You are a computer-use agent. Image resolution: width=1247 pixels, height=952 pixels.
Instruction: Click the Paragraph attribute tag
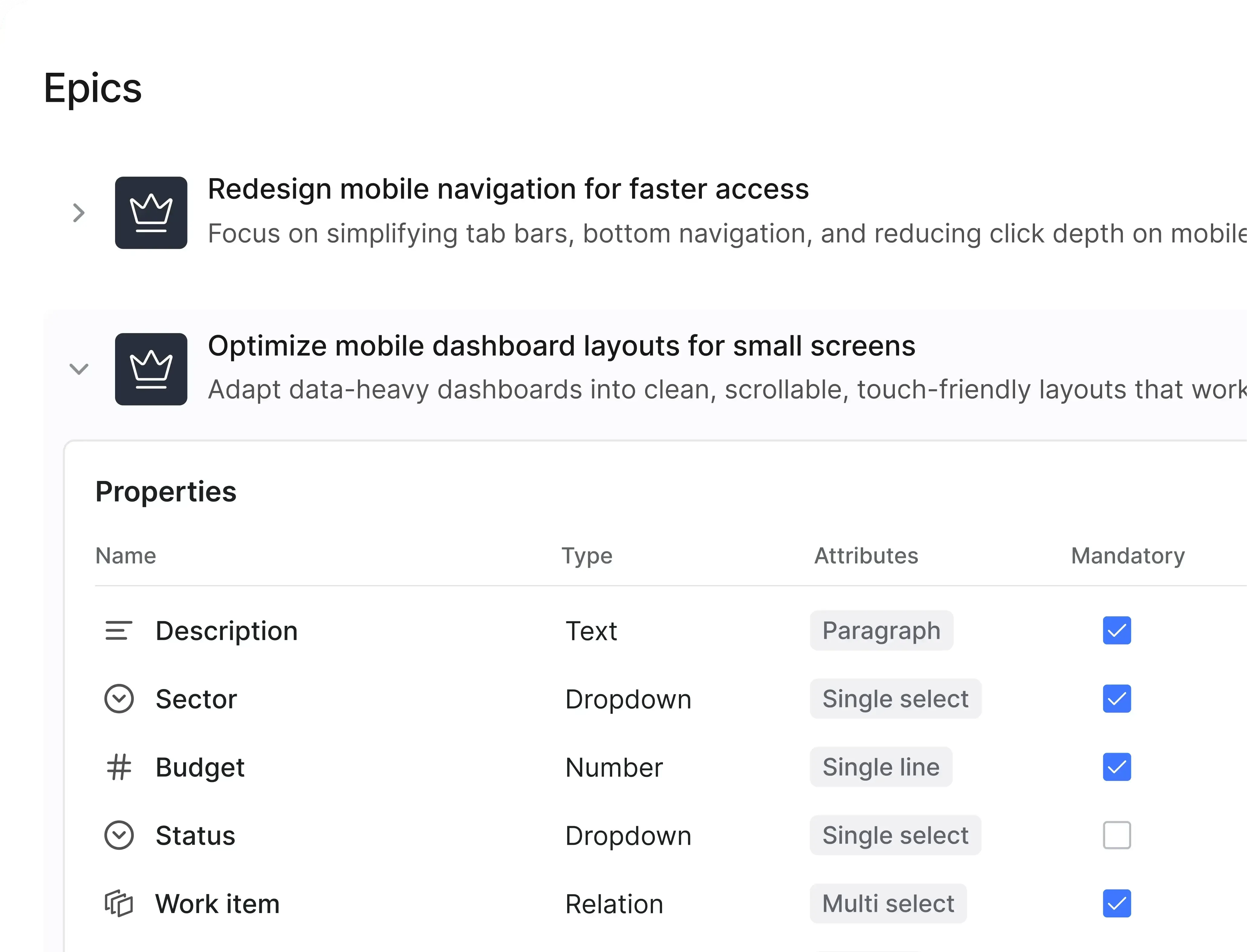coord(881,631)
